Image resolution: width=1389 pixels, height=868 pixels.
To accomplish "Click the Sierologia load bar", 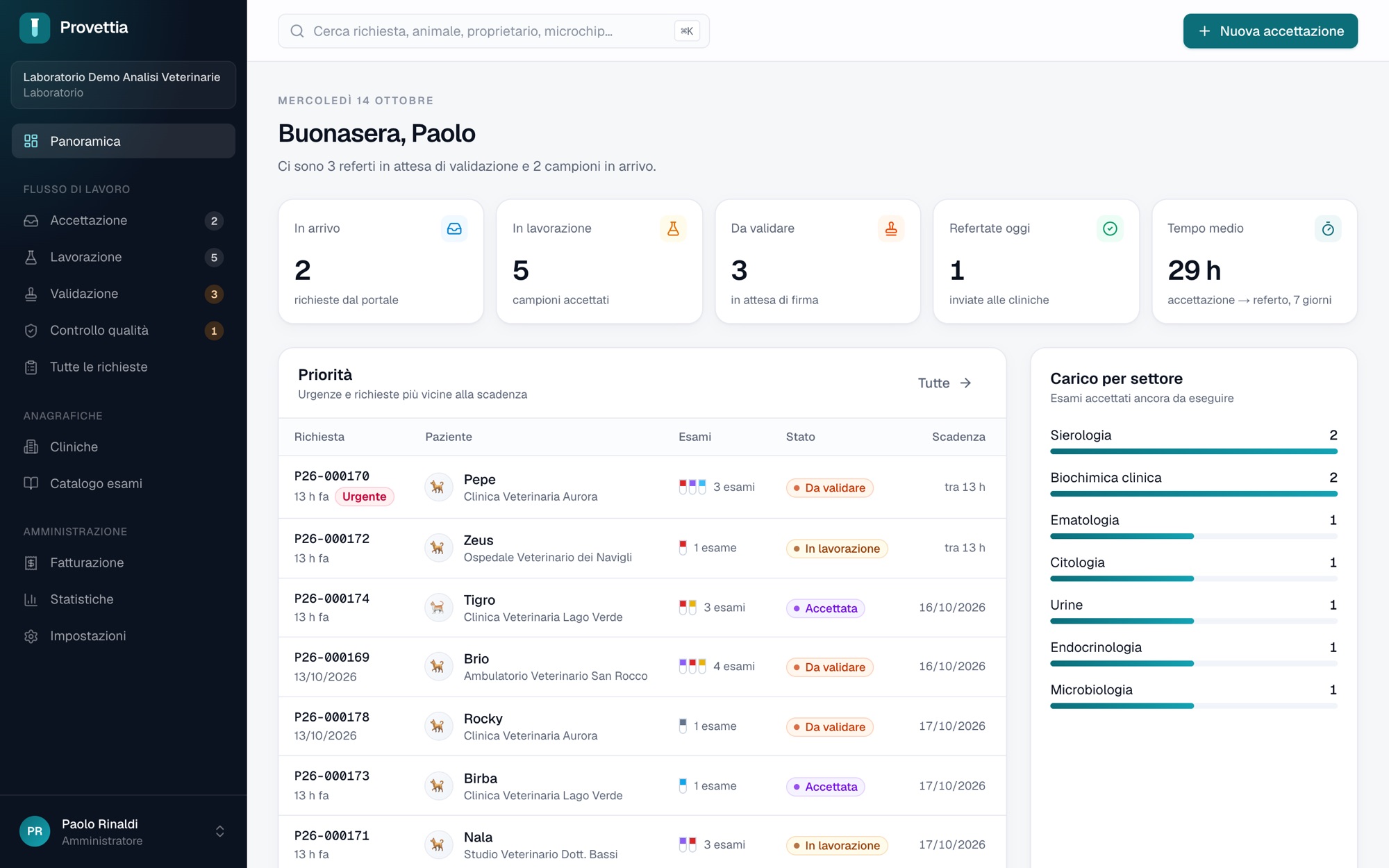I will point(1194,451).
